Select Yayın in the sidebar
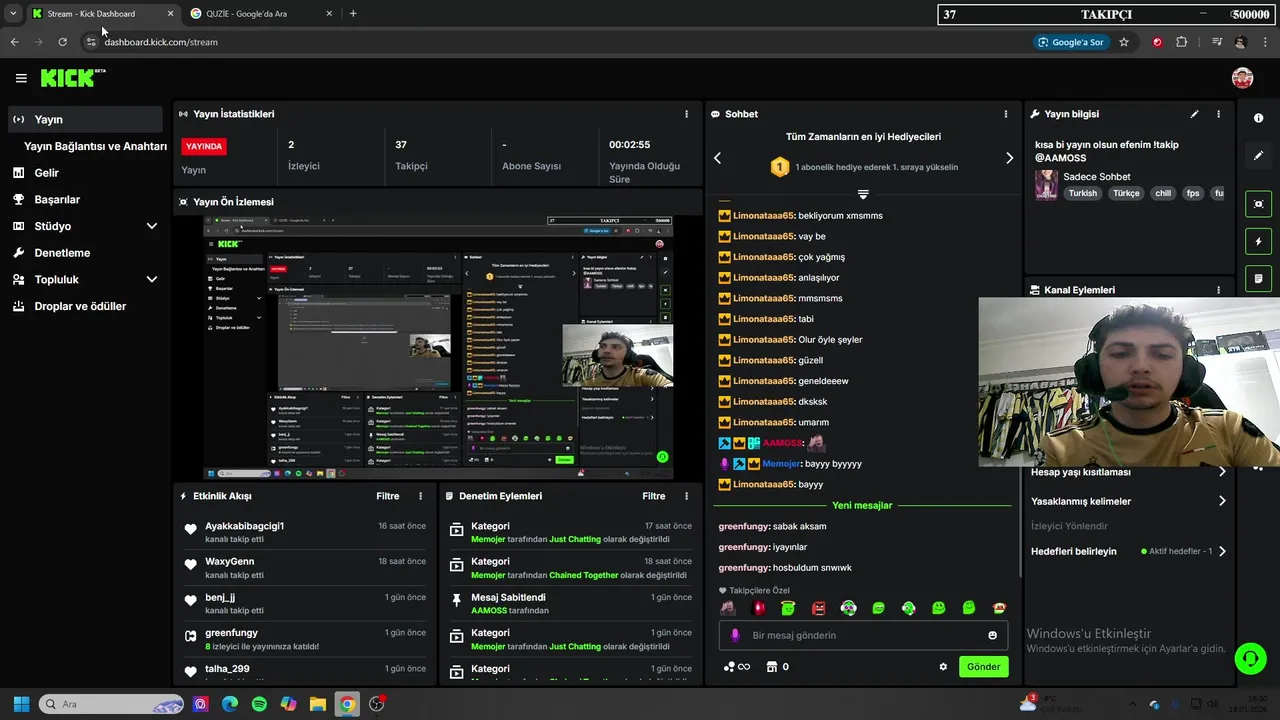The width and height of the screenshot is (1280, 720). pyautogui.click(x=85, y=119)
